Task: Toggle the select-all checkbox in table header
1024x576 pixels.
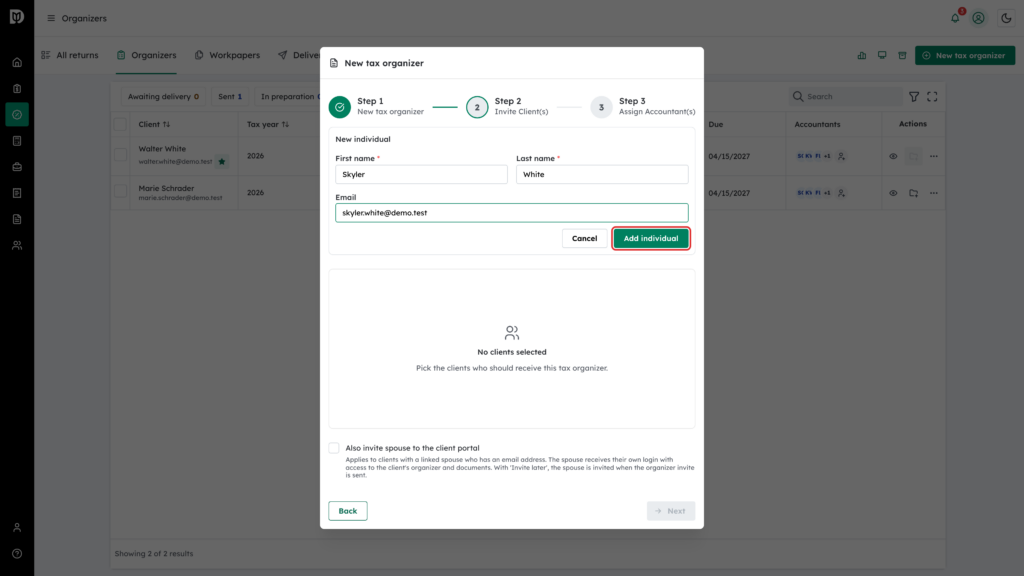Action: point(120,124)
